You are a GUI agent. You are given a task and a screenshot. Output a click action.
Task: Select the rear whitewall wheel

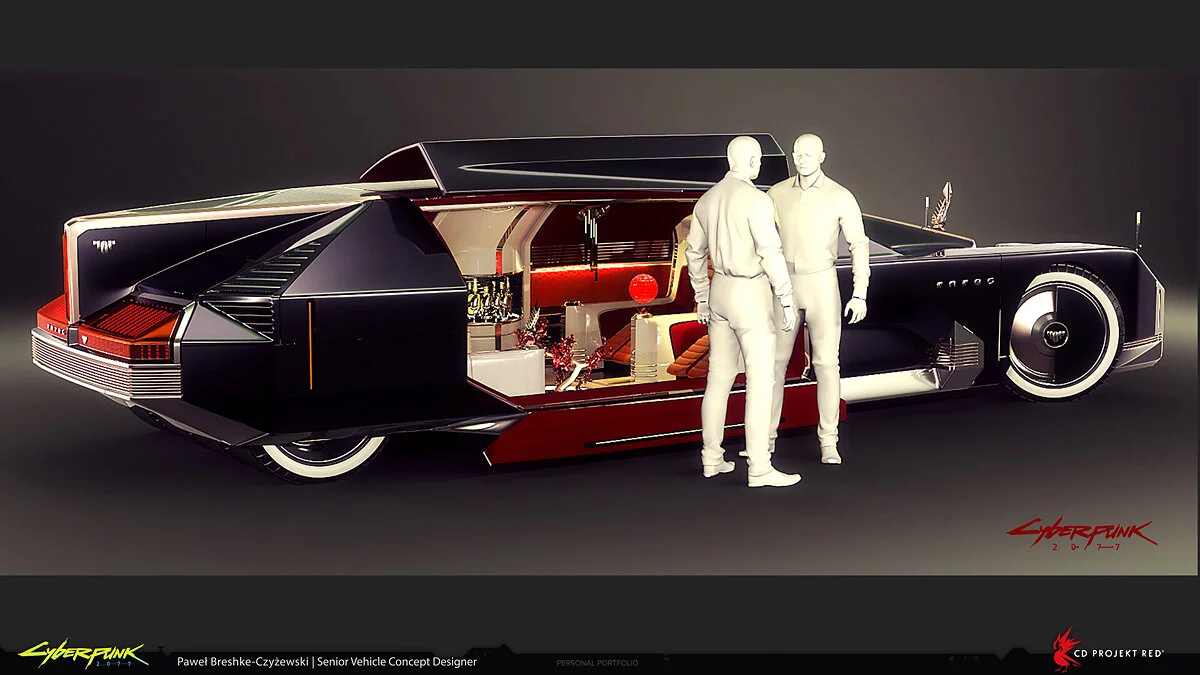[x=320, y=453]
